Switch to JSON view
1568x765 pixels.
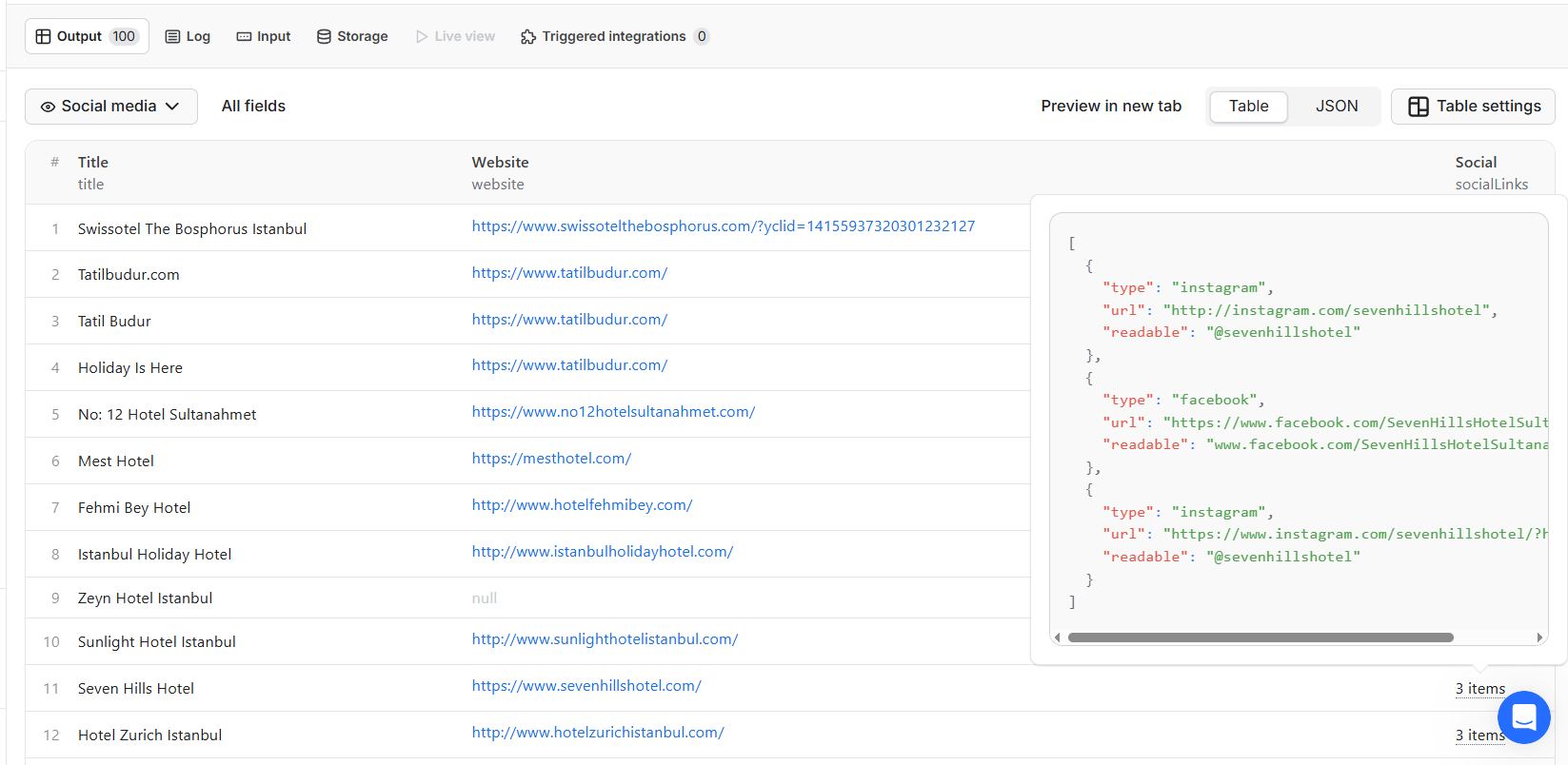[x=1337, y=107]
